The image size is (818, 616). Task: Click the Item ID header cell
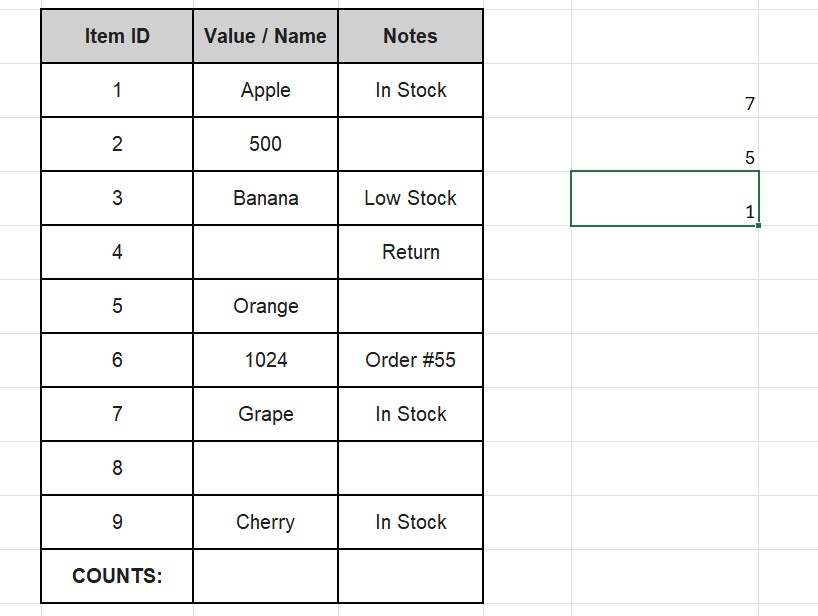tap(117, 37)
